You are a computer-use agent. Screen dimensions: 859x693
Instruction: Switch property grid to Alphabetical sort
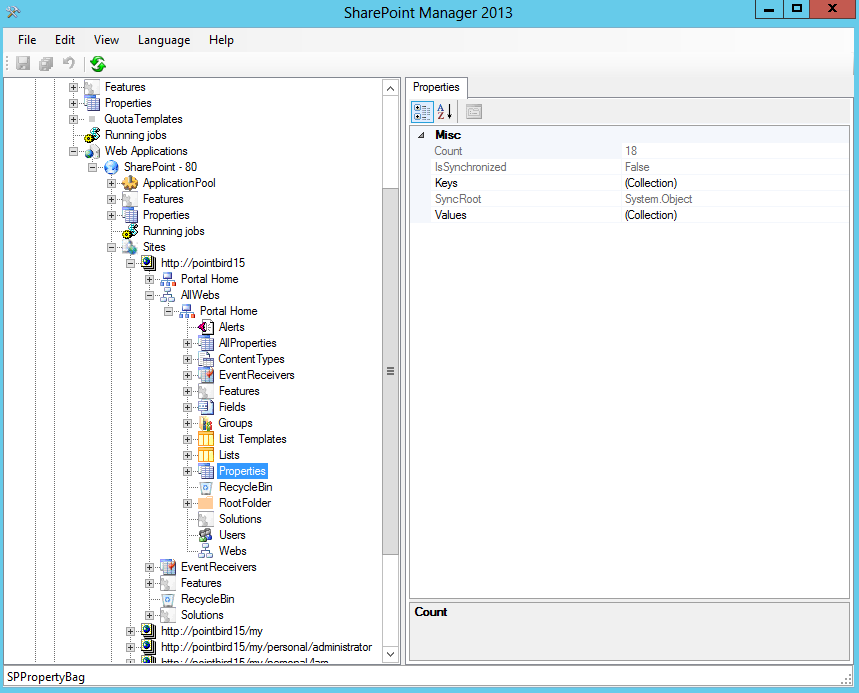click(445, 111)
